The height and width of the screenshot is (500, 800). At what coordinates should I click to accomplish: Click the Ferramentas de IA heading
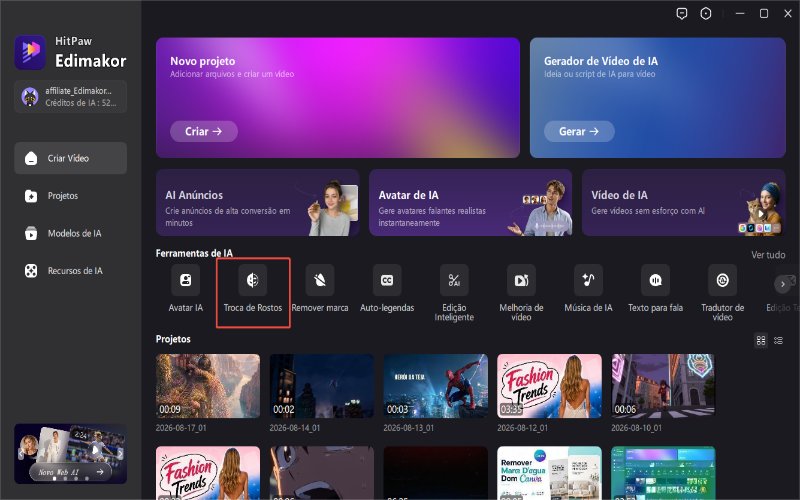pyautogui.click(x=194, y=253)
